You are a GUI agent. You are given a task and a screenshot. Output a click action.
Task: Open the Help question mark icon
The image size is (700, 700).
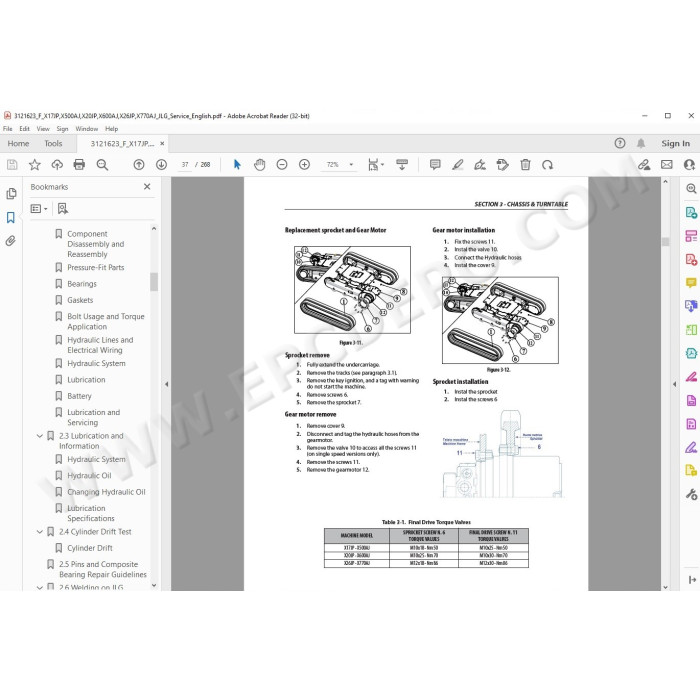click(620, 143)
